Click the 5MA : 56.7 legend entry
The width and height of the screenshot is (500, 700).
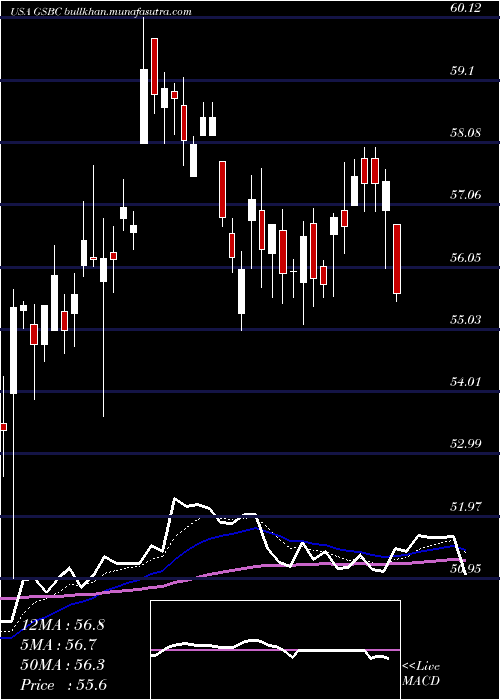59,645
